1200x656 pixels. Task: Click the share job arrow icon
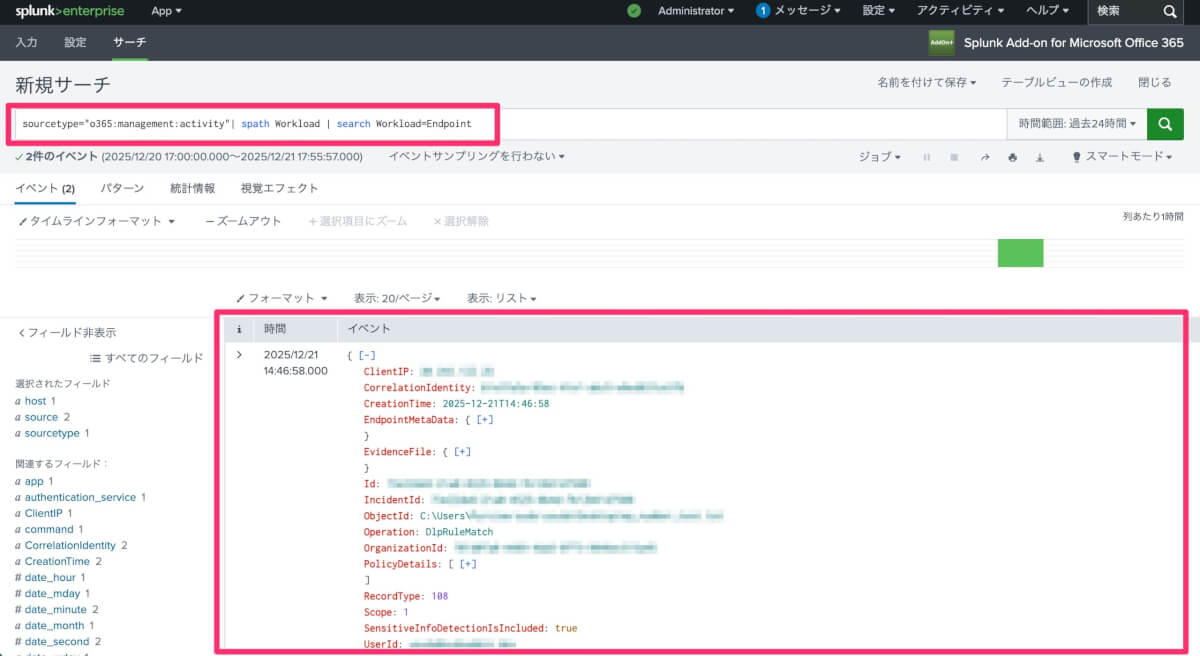click(x=985, y=157)
